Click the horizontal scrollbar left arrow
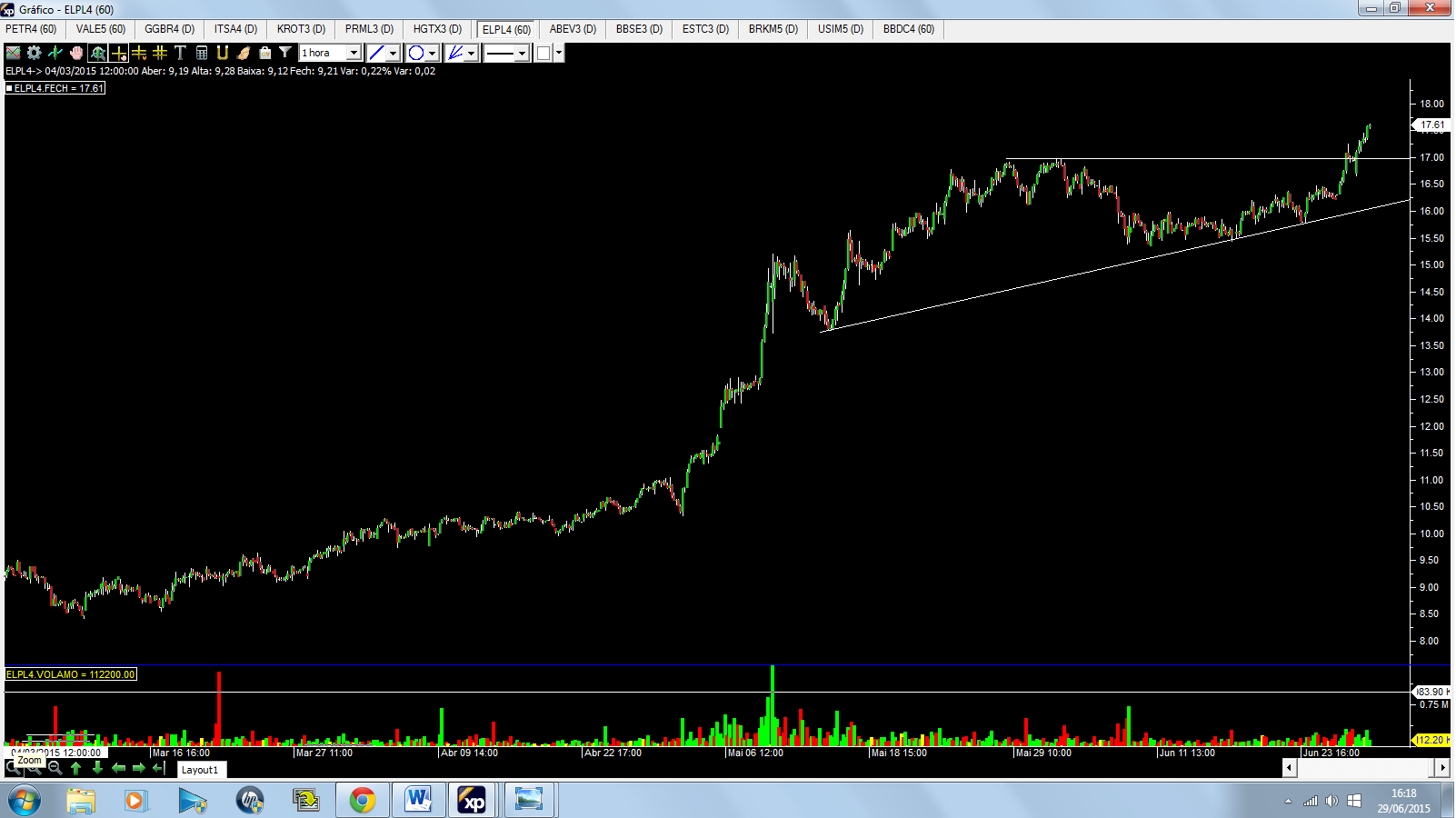Image resolution: width=1456 pixels, height=818 pixels. [x=1290, y=768]
